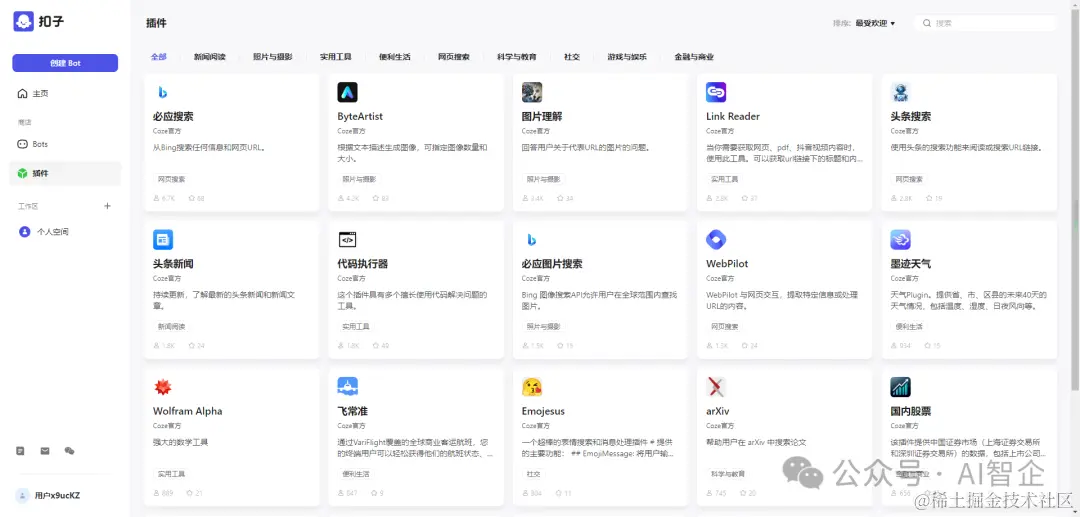Open the 头条新闻 plugin icon
The width and height of the screenshot is (1080, 517).
click(163, 240)
